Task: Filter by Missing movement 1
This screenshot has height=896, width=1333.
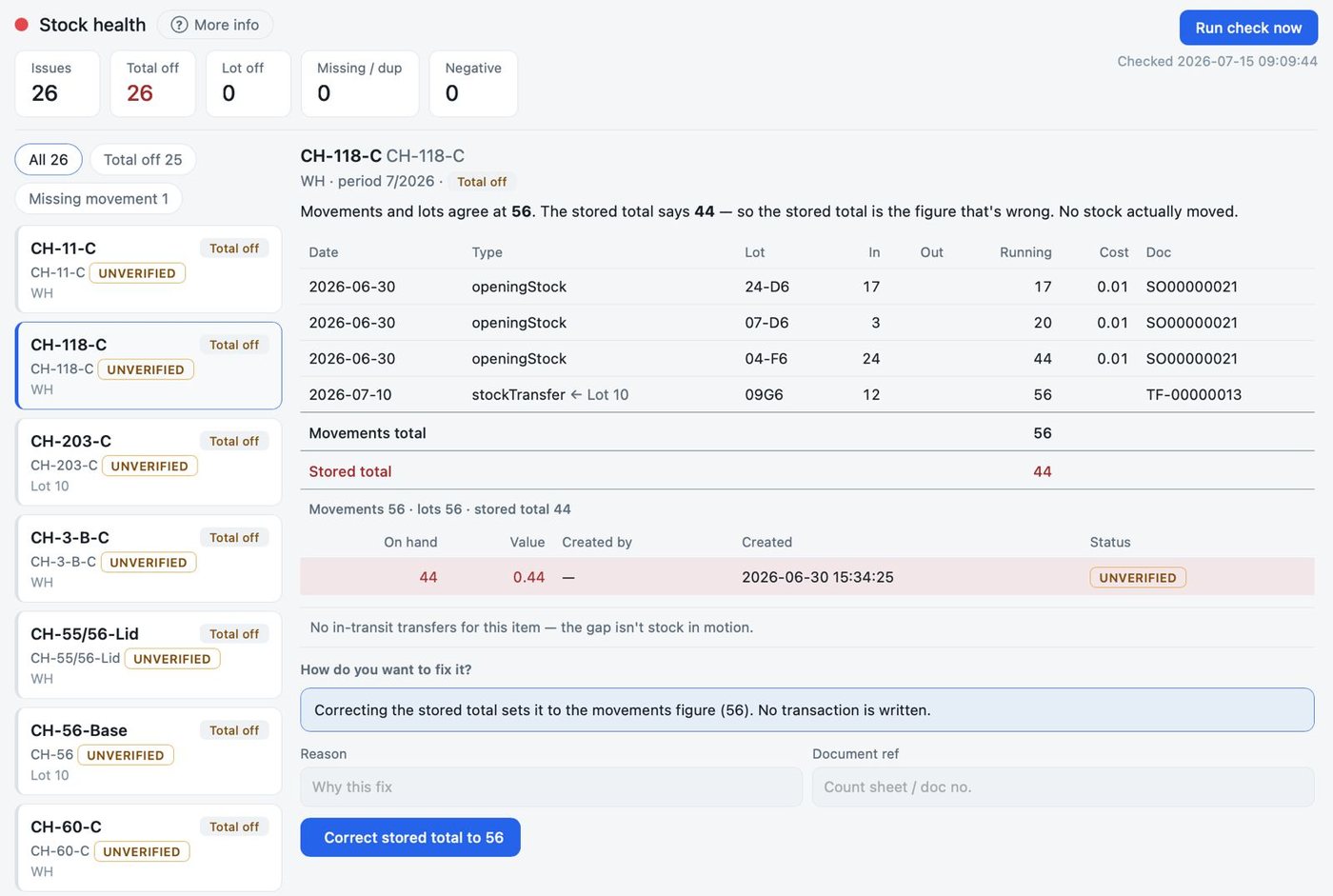Action: click(98, 198)
